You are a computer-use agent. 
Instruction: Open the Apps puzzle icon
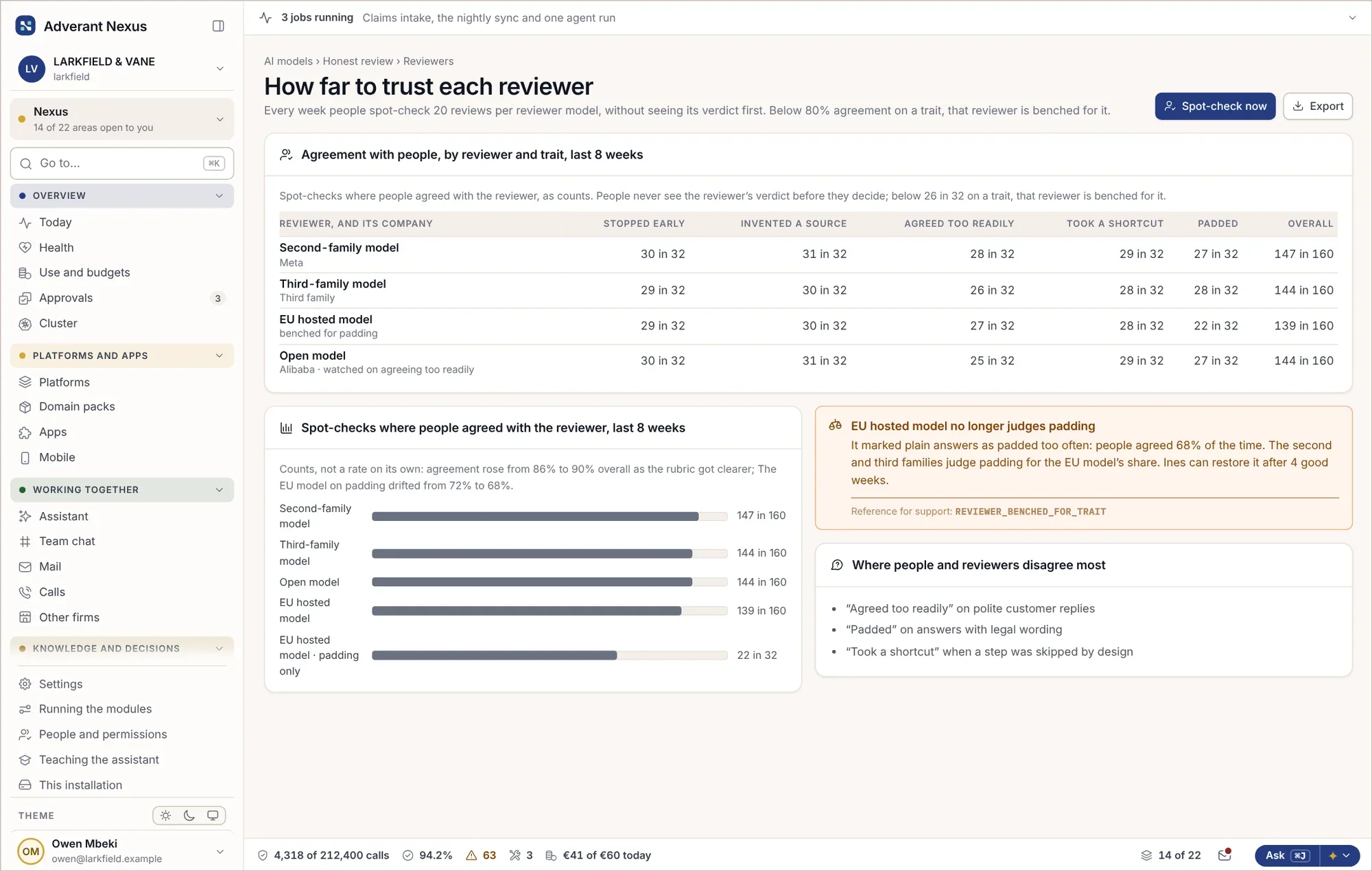[x=25, y=432]
